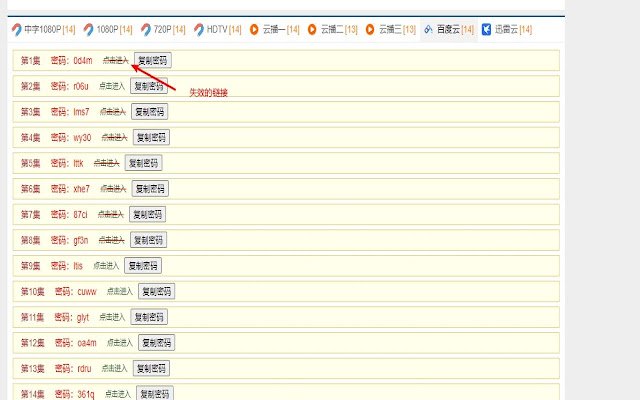
Task: Copy password for episode 第7集
Action: [147, 215]
